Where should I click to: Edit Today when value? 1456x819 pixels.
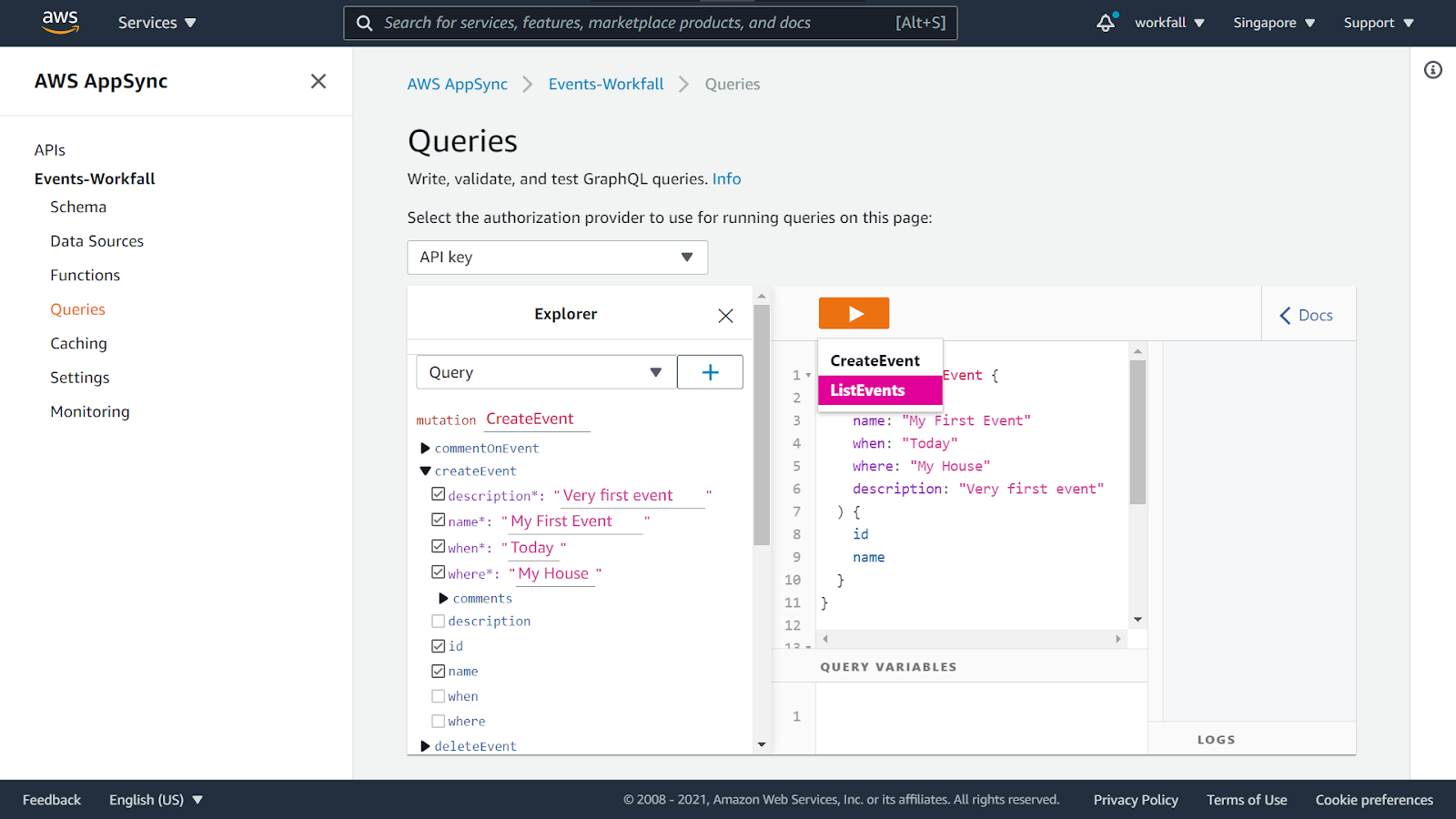532,548
